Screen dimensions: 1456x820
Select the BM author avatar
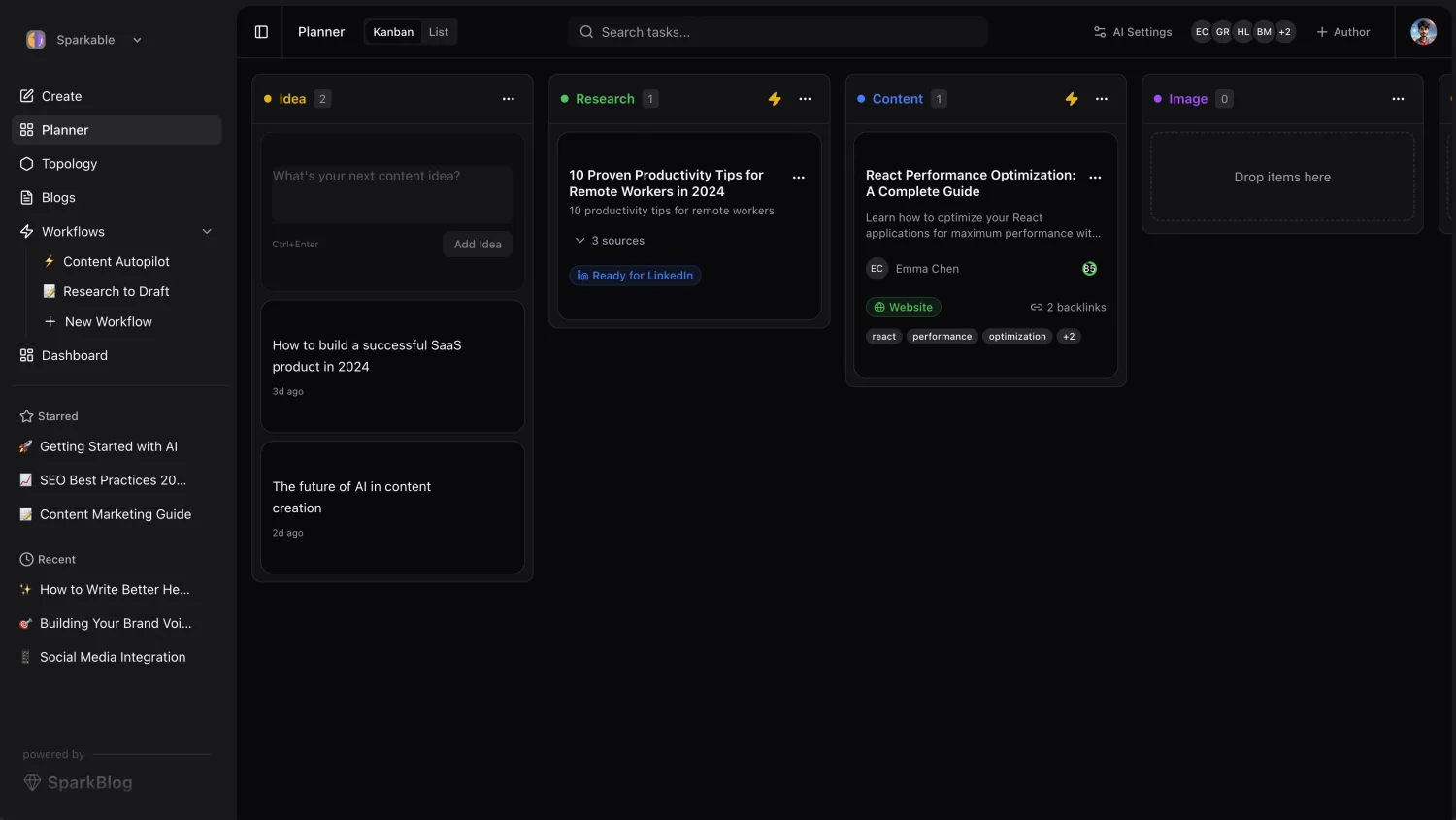click(1264, 32)
